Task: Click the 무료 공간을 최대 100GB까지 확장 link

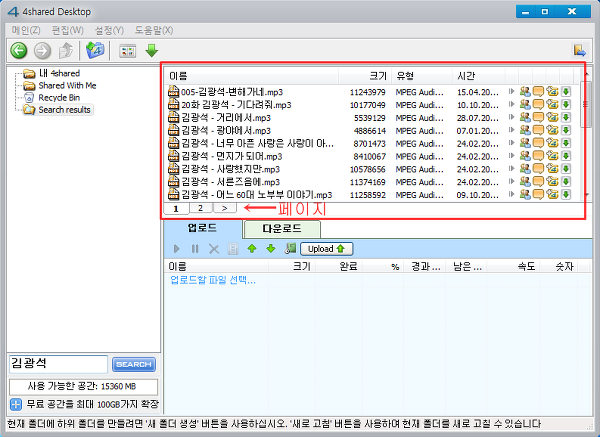Action: pyautogui.click(x=92, y=404)
